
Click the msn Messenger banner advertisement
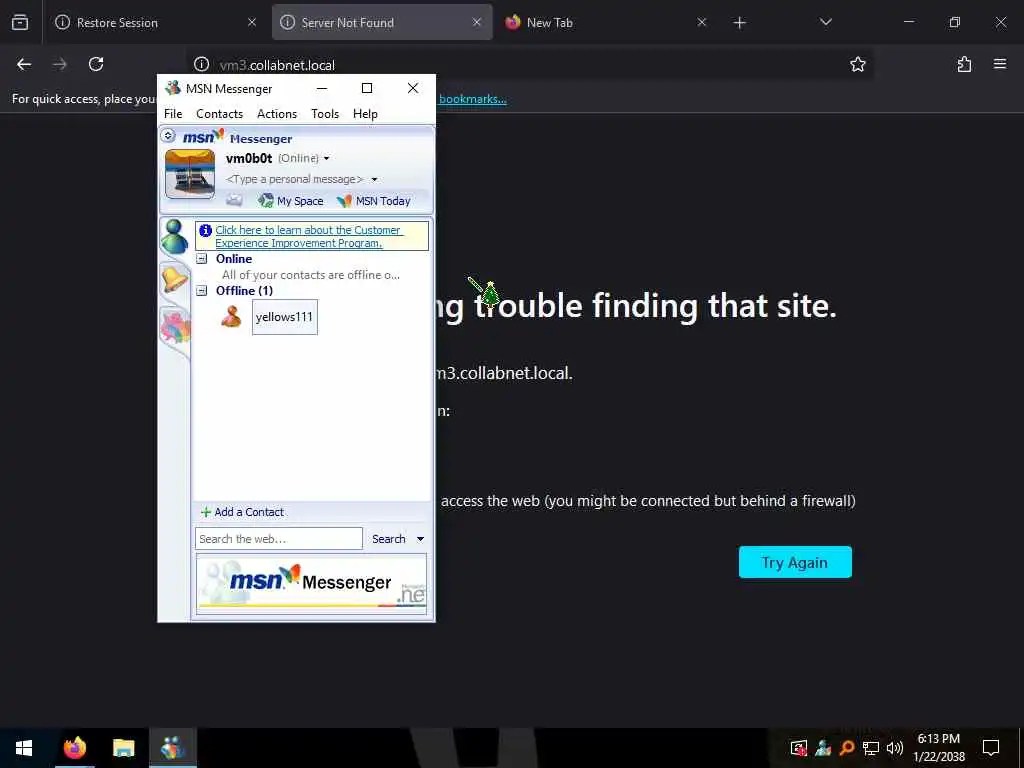point(311,584)
